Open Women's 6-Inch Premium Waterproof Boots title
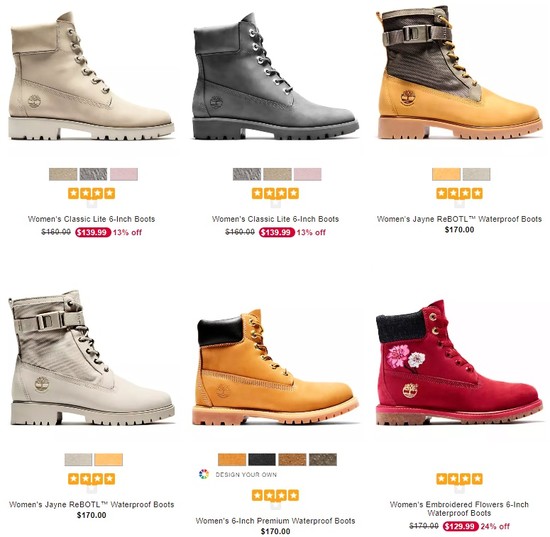Image resolution: width=550 pixels, height=537 pixels. (275, 521)
